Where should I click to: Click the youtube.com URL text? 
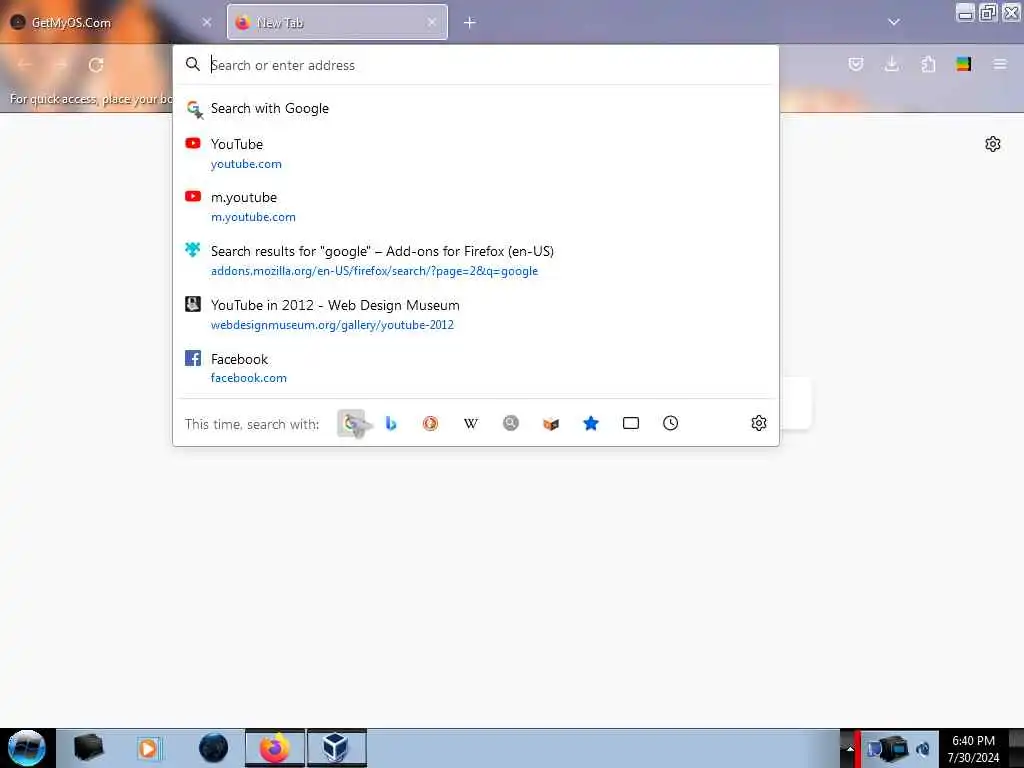click(x=246, y=164)
